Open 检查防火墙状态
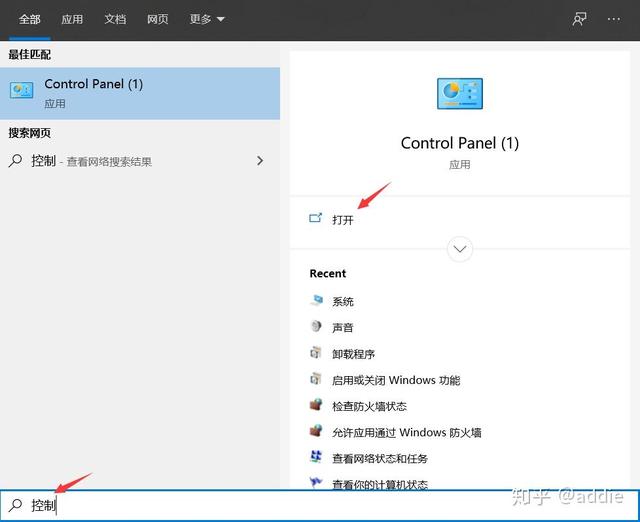 pos(369,406)
